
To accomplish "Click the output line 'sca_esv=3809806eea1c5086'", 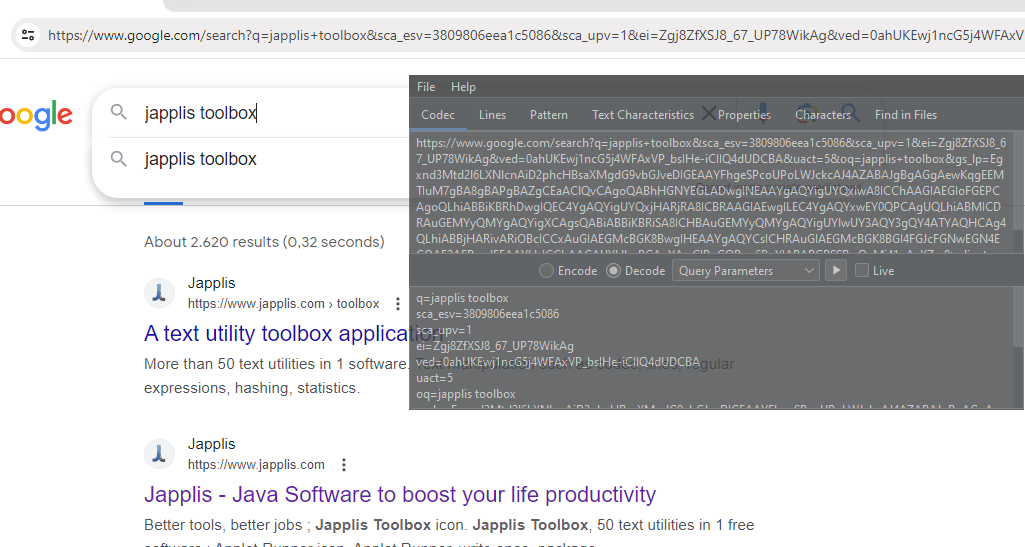I will (488, 314).
